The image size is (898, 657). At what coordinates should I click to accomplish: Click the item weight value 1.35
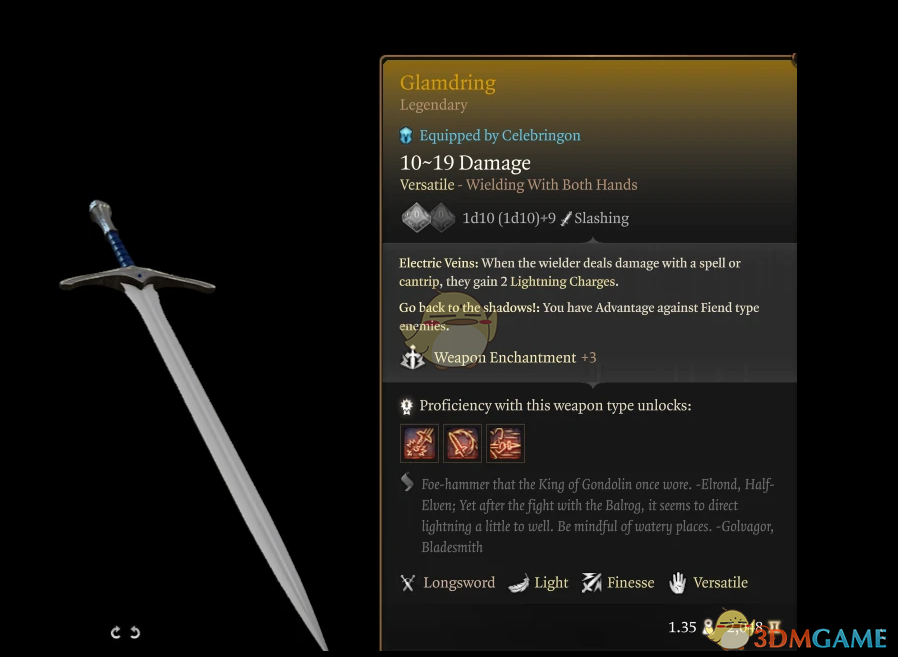[x=682, y=627]
